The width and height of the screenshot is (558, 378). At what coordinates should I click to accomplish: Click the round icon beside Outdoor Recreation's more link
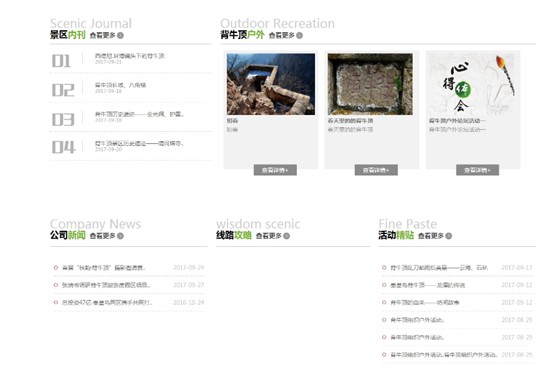pos(300,35)
